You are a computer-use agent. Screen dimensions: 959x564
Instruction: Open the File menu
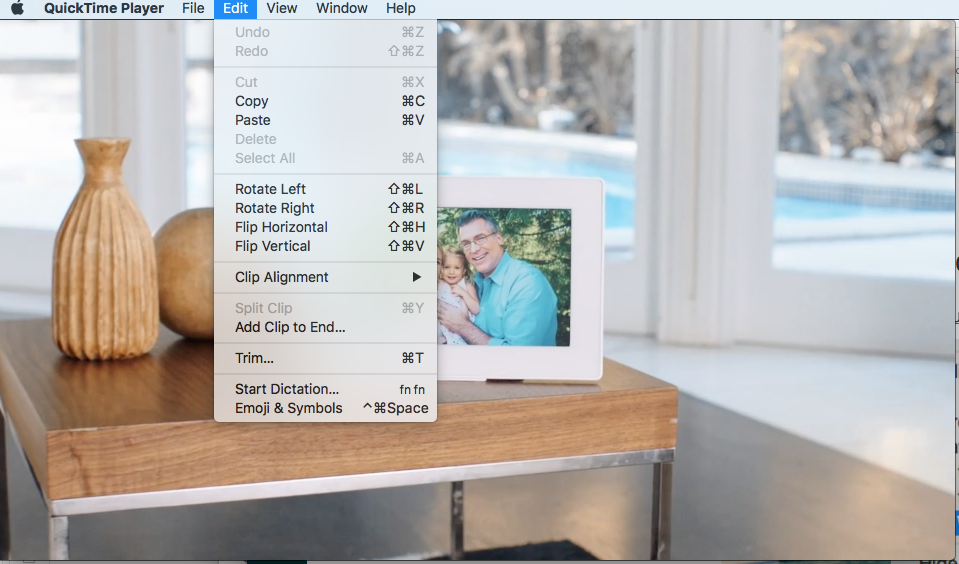pos(193,9)
